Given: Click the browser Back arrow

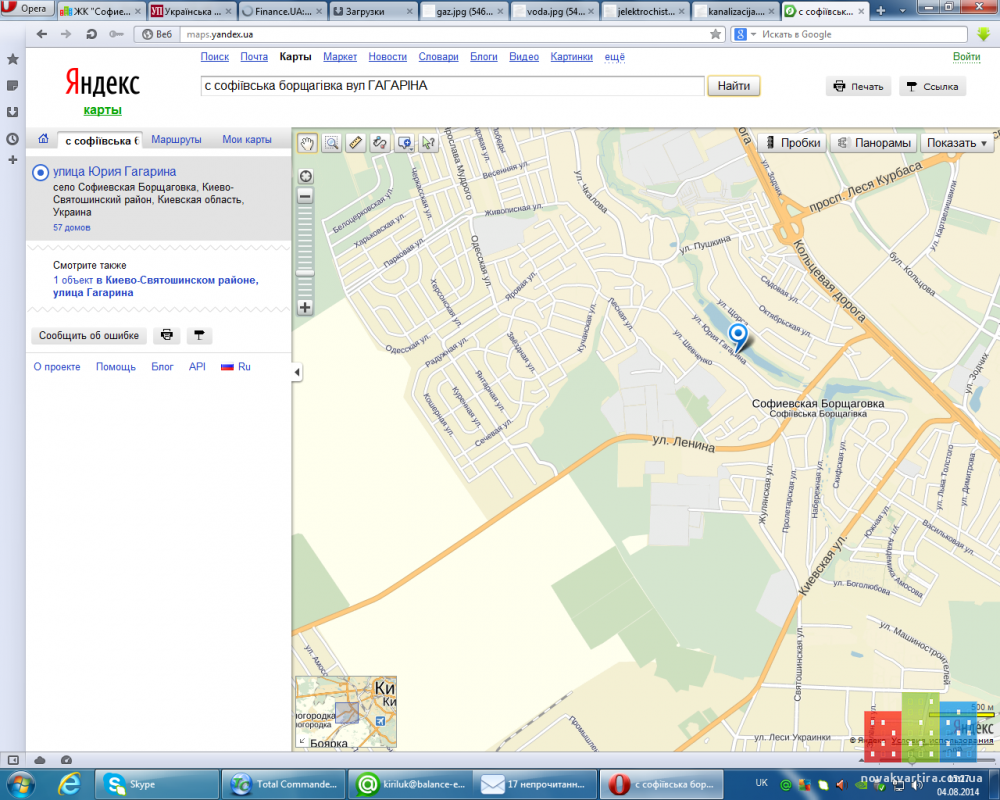Looking at the screenshot, I should pyautogui.click(x=42, y=34).
